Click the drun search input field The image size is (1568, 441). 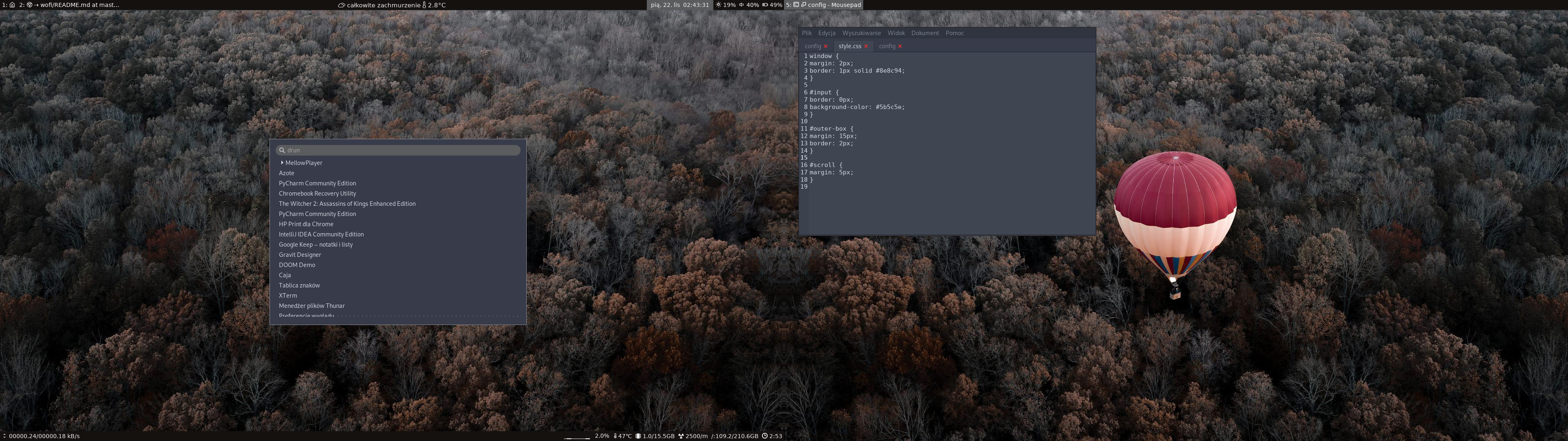402,150
